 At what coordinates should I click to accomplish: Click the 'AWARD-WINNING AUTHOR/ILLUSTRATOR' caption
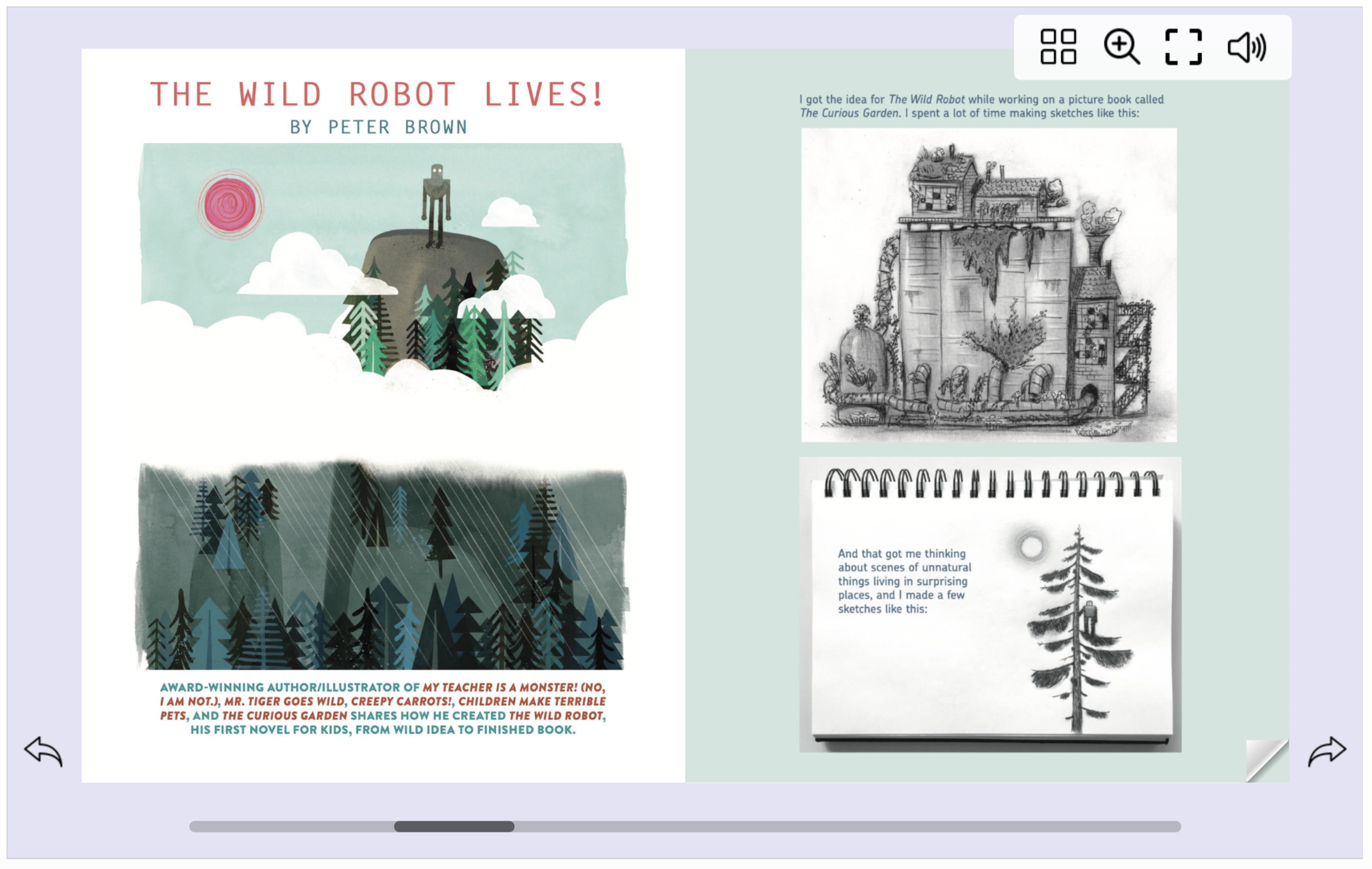pos(383,708)
